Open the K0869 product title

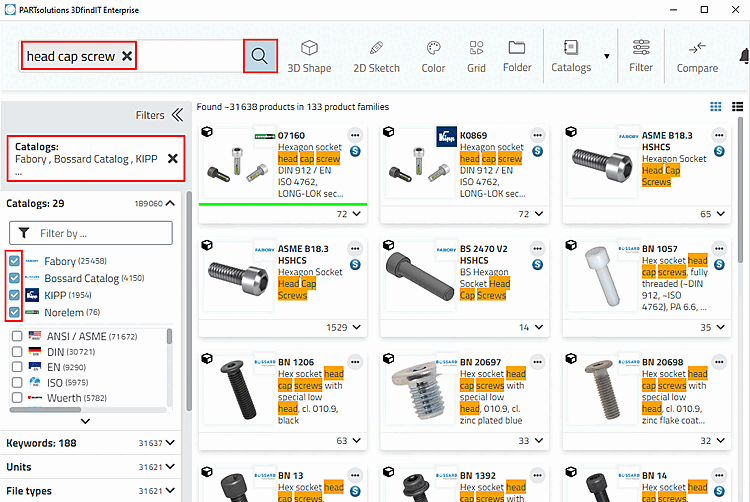[473, 135]
